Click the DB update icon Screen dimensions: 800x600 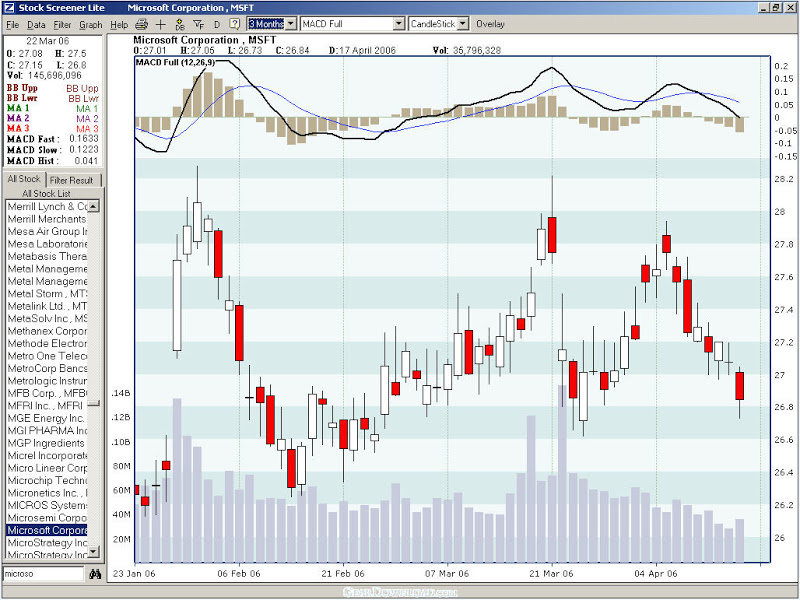coord(180,24)
